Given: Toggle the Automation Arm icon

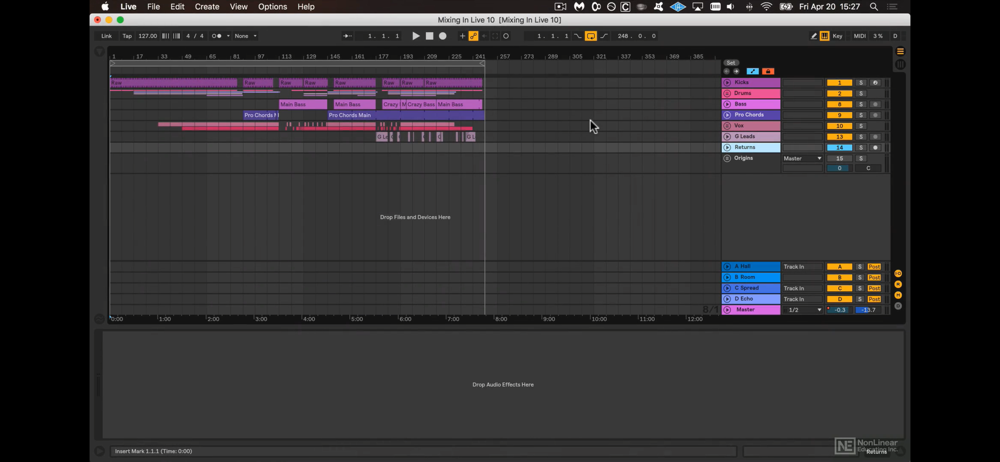Looking at the screenshot, I should tap(473, 36).
